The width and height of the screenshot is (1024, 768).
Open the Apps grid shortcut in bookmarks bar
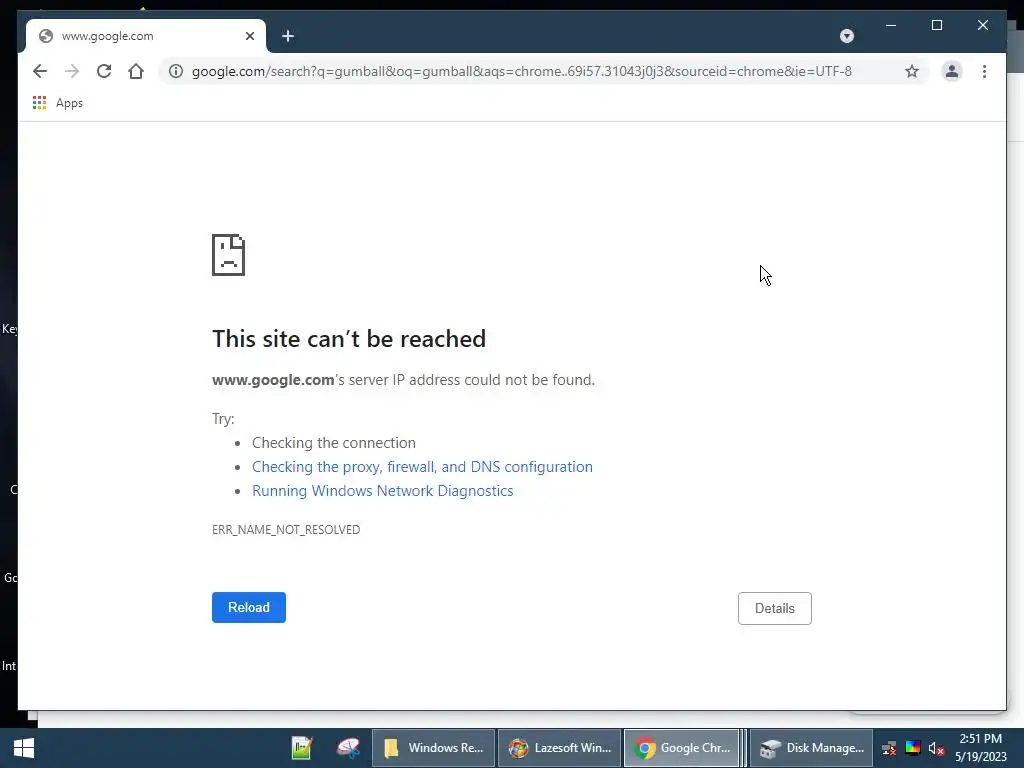tap(57, 103)
